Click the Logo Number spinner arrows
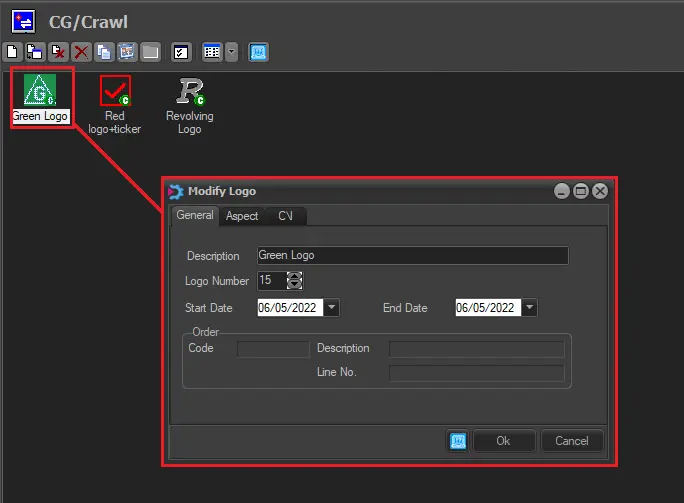This screenshot has height=503, width=684. click(x=294, y=281)
